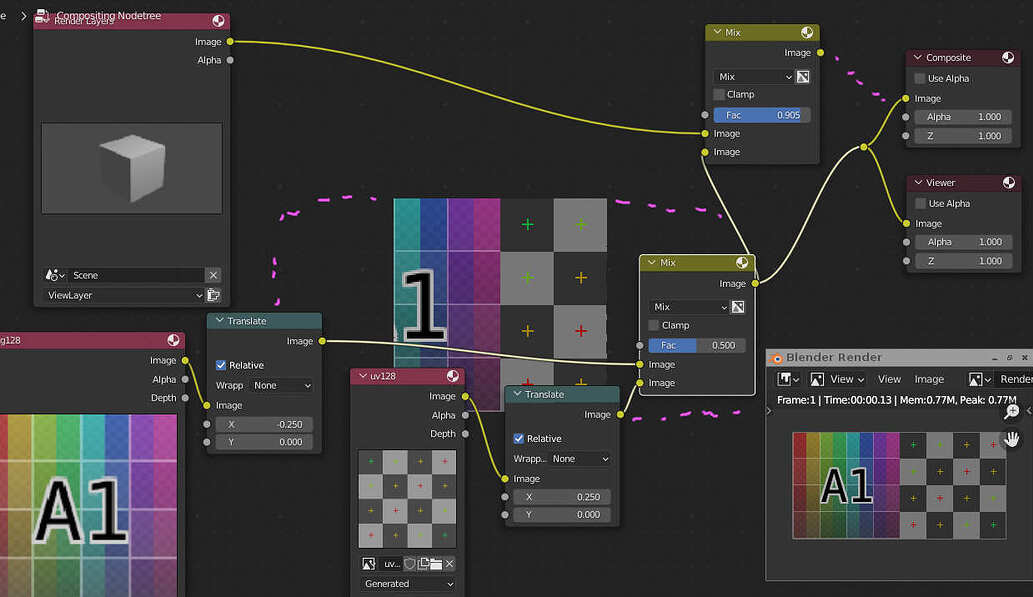
Task: Click the Z 1.000 field on Viewer node
Action: 963,261
